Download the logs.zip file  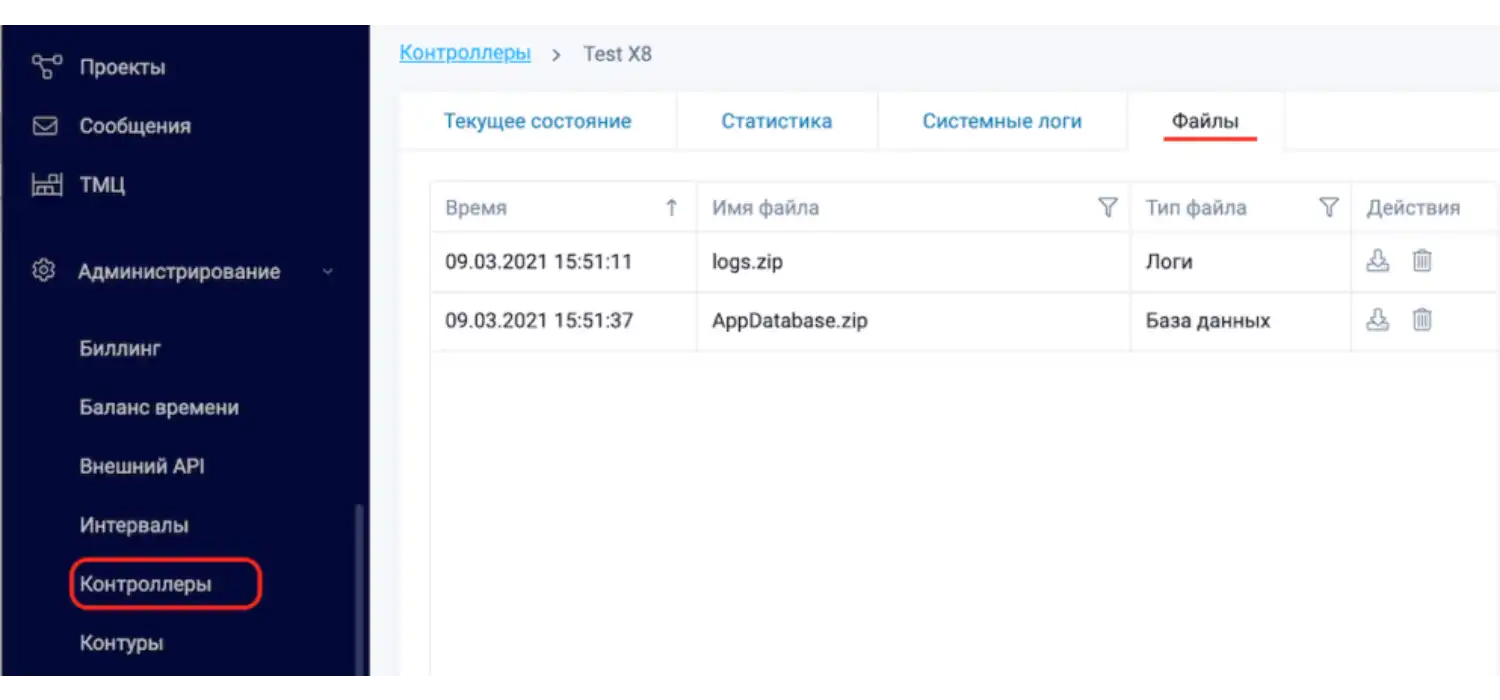click(1378, 261)
